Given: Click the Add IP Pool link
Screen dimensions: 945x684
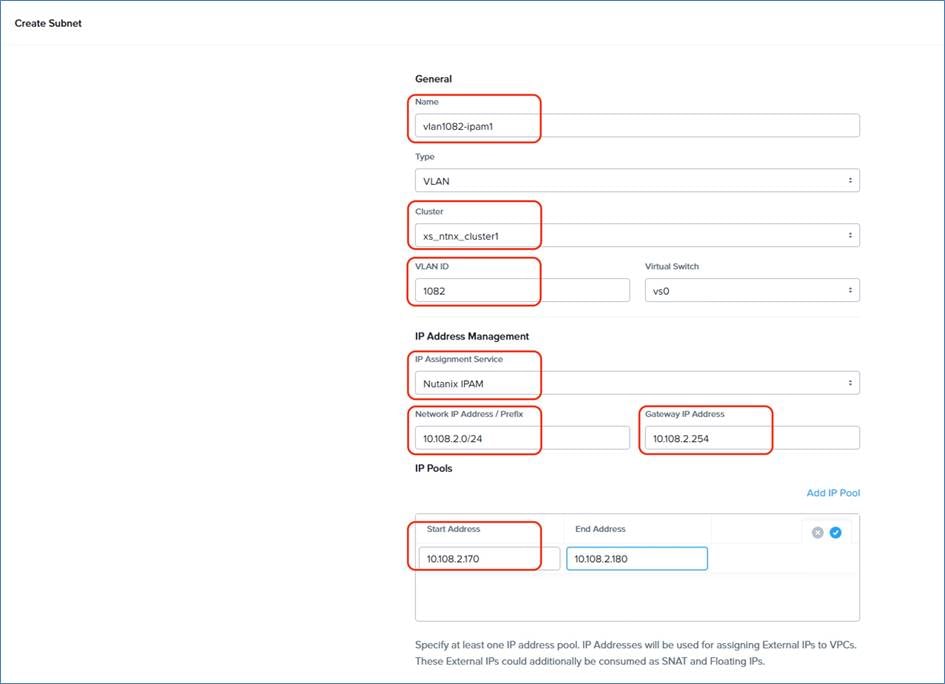Looking at the screenshot, I should (x=833, y=492).
